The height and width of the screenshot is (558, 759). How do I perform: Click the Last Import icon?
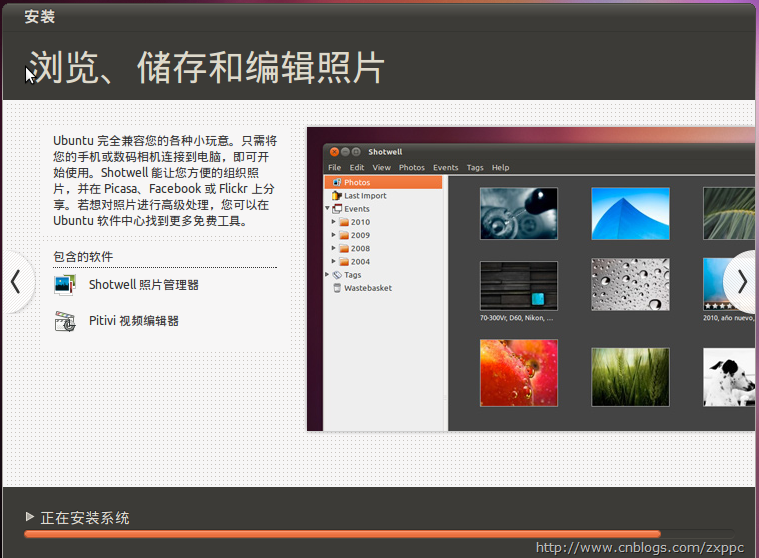pos(337,196)
